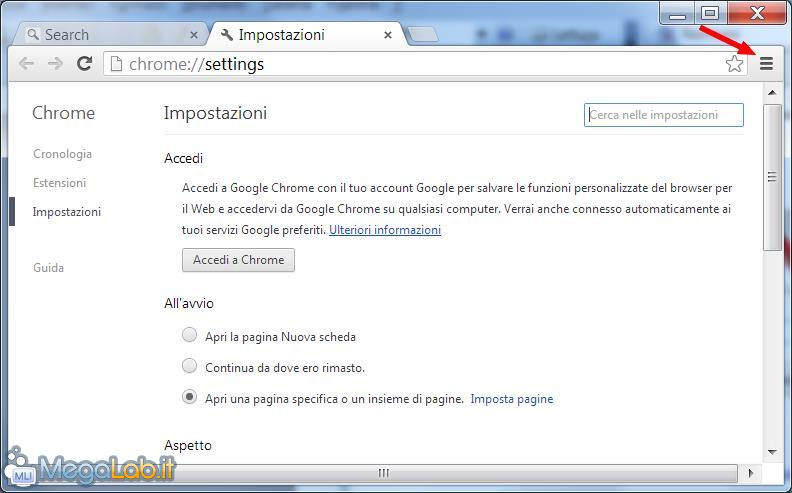
Task: Open Guida in the sidebar
Action: (48, 268)
